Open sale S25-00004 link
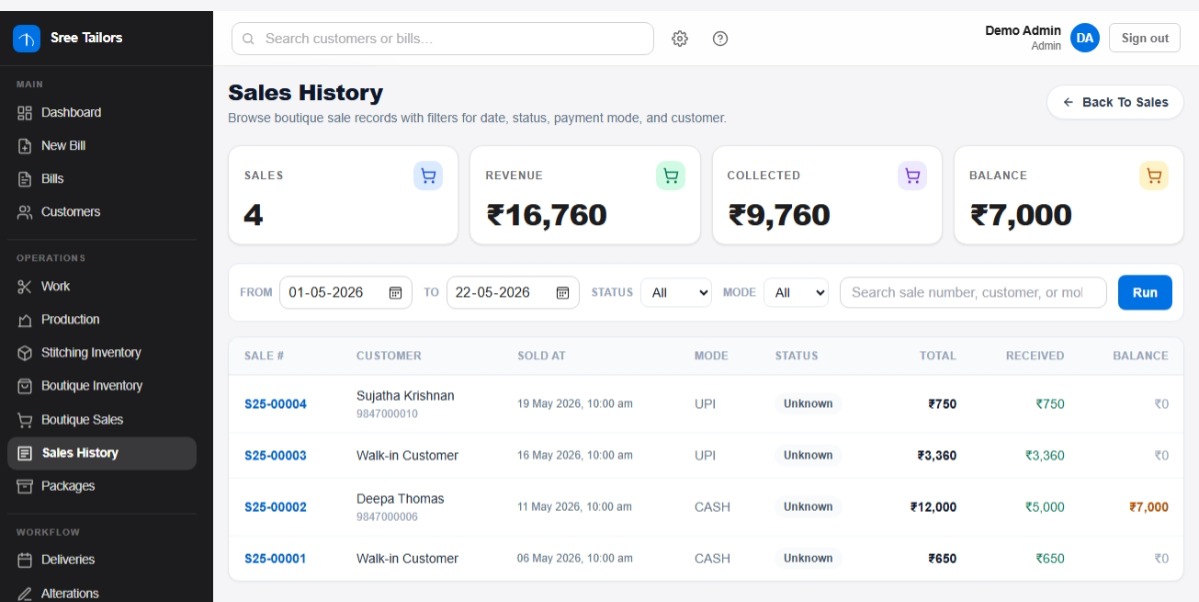Viewport: 1199px width, 602px height. 275,404
